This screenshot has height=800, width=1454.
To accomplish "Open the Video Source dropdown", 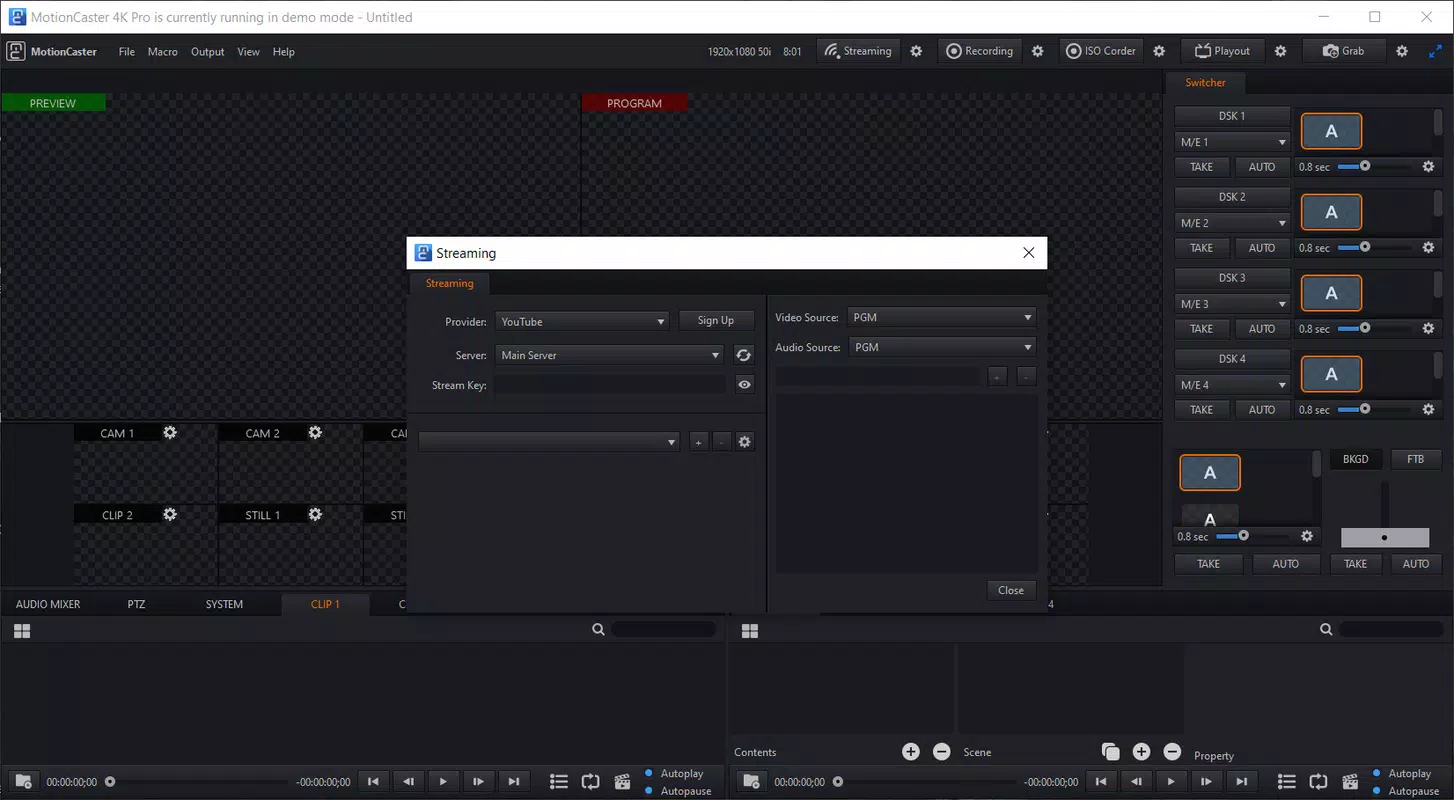I will point(941,317).
